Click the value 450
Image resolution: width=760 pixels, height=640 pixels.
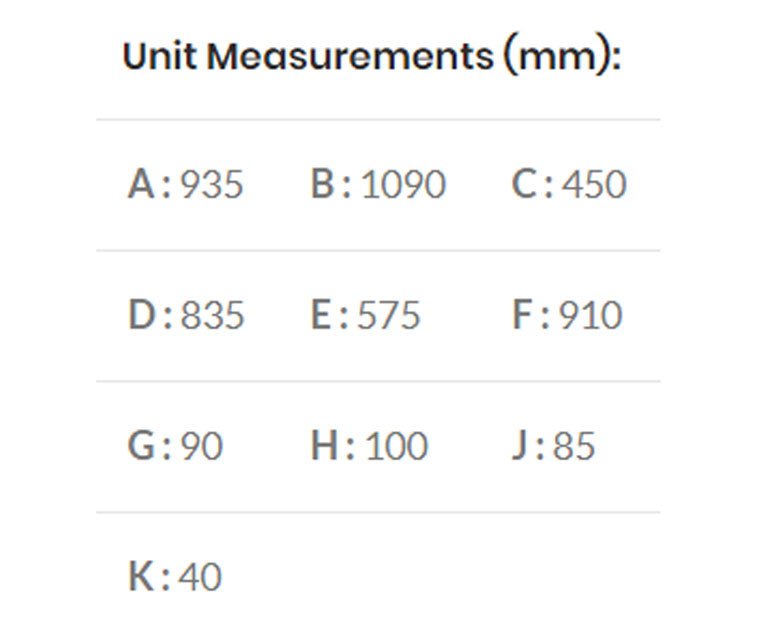point(594,185)
